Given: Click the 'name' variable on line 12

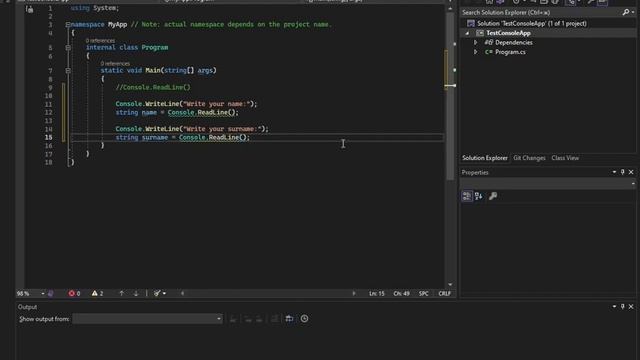Looking at the screenshot, I should 149,113.
